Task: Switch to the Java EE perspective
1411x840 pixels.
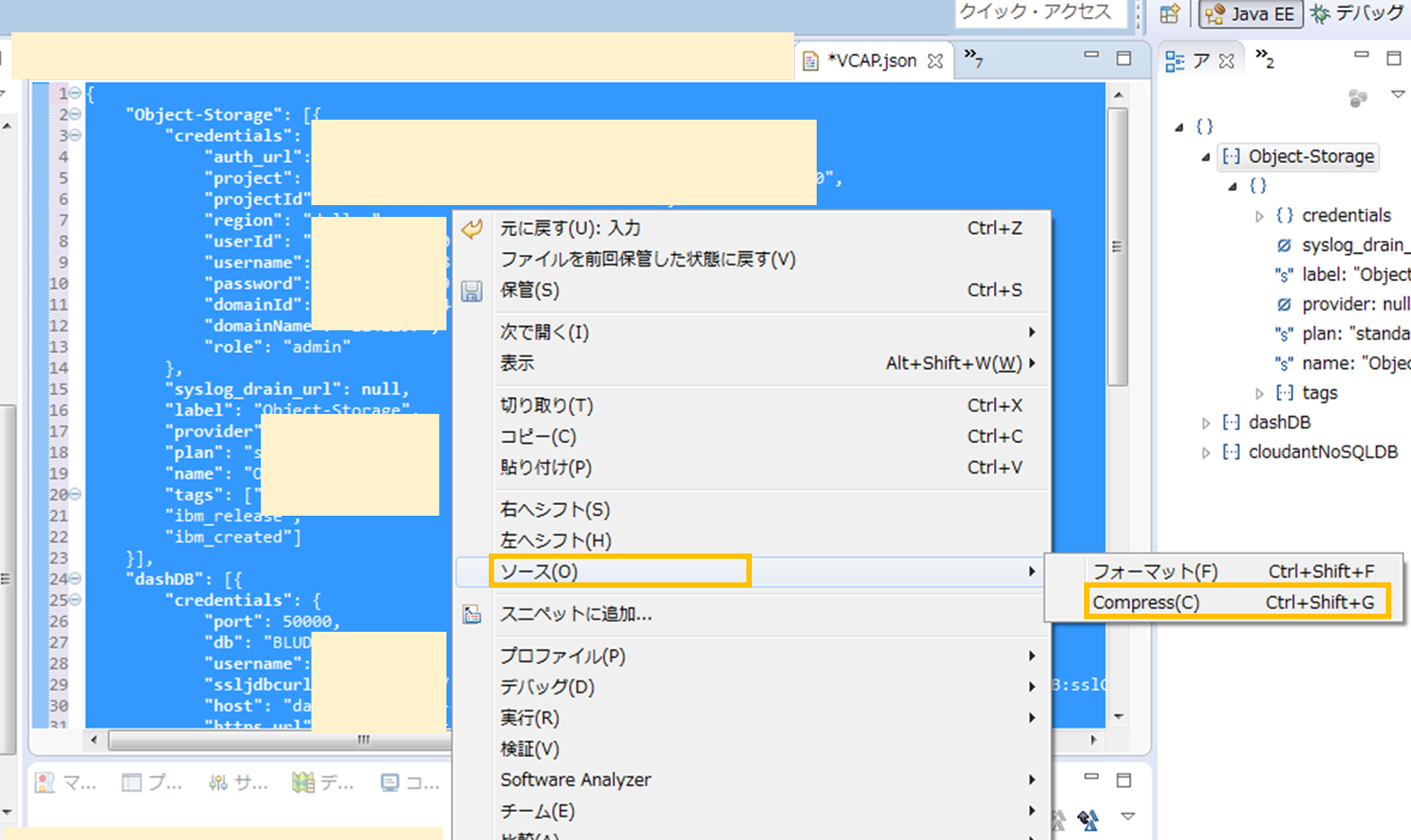Action: pos(1250,14)
